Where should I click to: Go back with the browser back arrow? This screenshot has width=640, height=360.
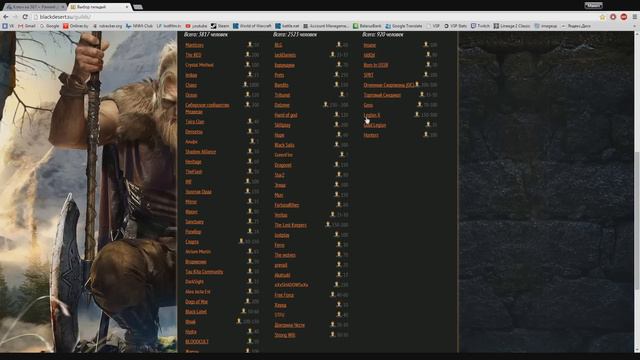[x=6, y=17]
